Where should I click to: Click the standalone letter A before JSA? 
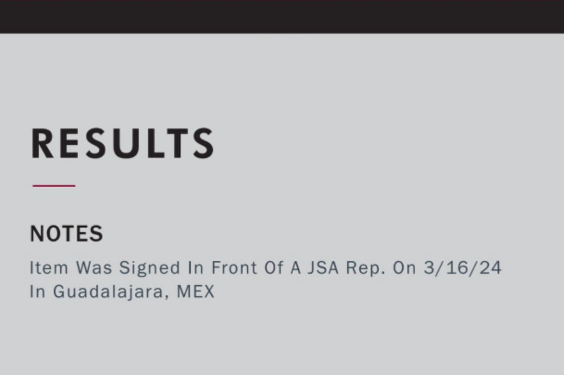pyautogui.click(x=295, y=268)
